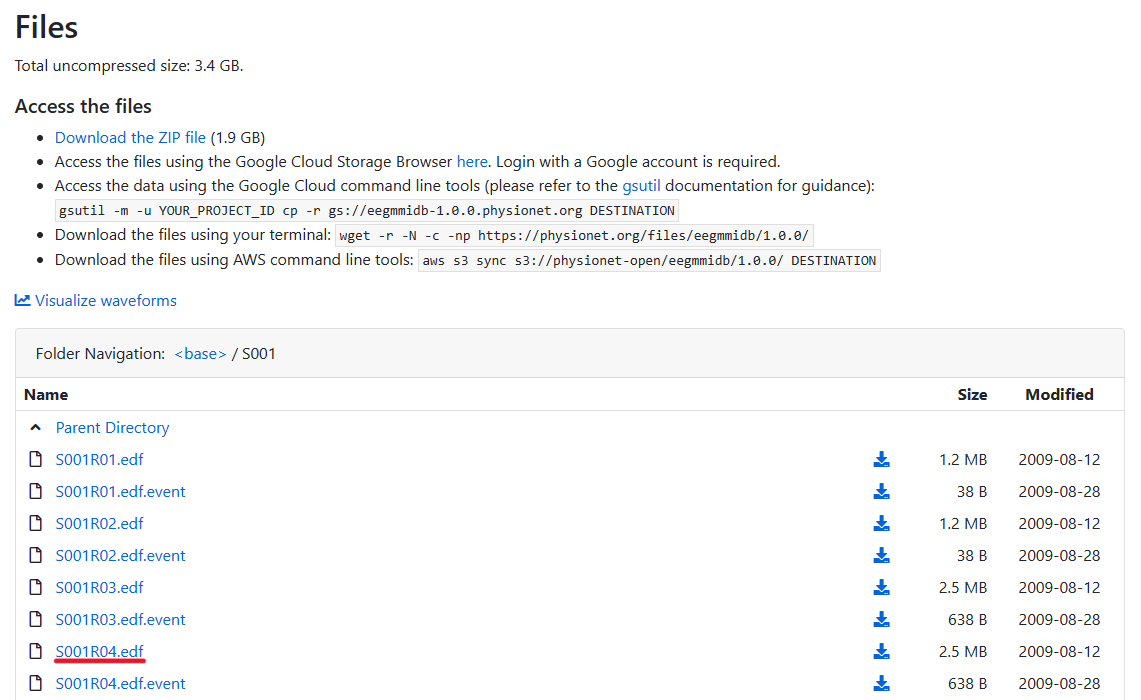This screenshot has height=700, width=1141.
Task: Go up using Parent Directory caret
Action: click(36, 428)
